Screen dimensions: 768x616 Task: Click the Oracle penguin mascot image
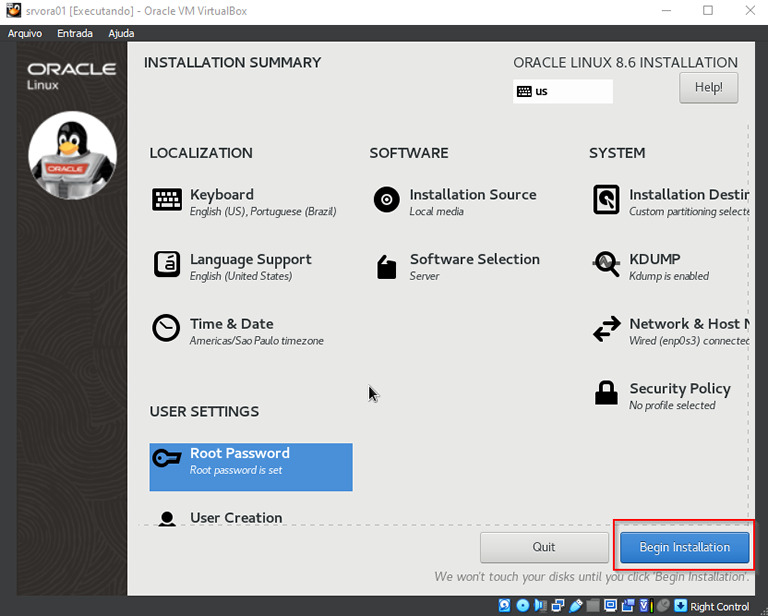(72, 155)
